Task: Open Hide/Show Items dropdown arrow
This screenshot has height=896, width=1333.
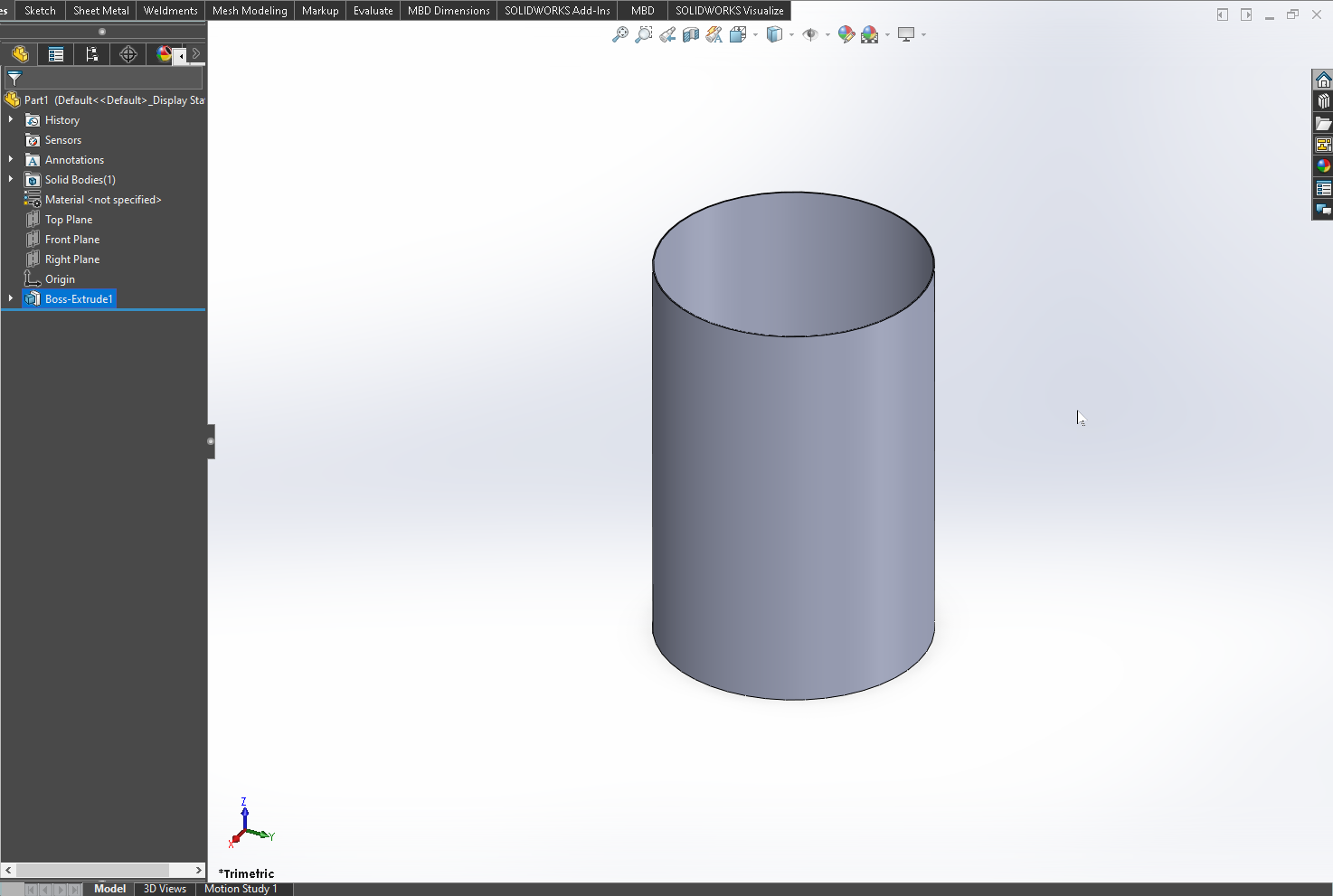Action: (x=827, y=35)
